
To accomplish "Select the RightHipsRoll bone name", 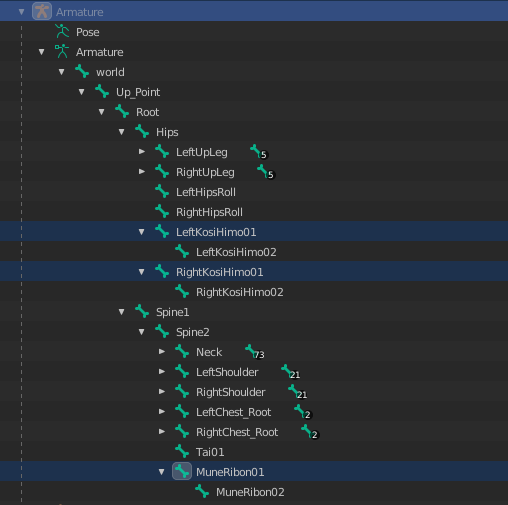I will click(x=209, y=212).
